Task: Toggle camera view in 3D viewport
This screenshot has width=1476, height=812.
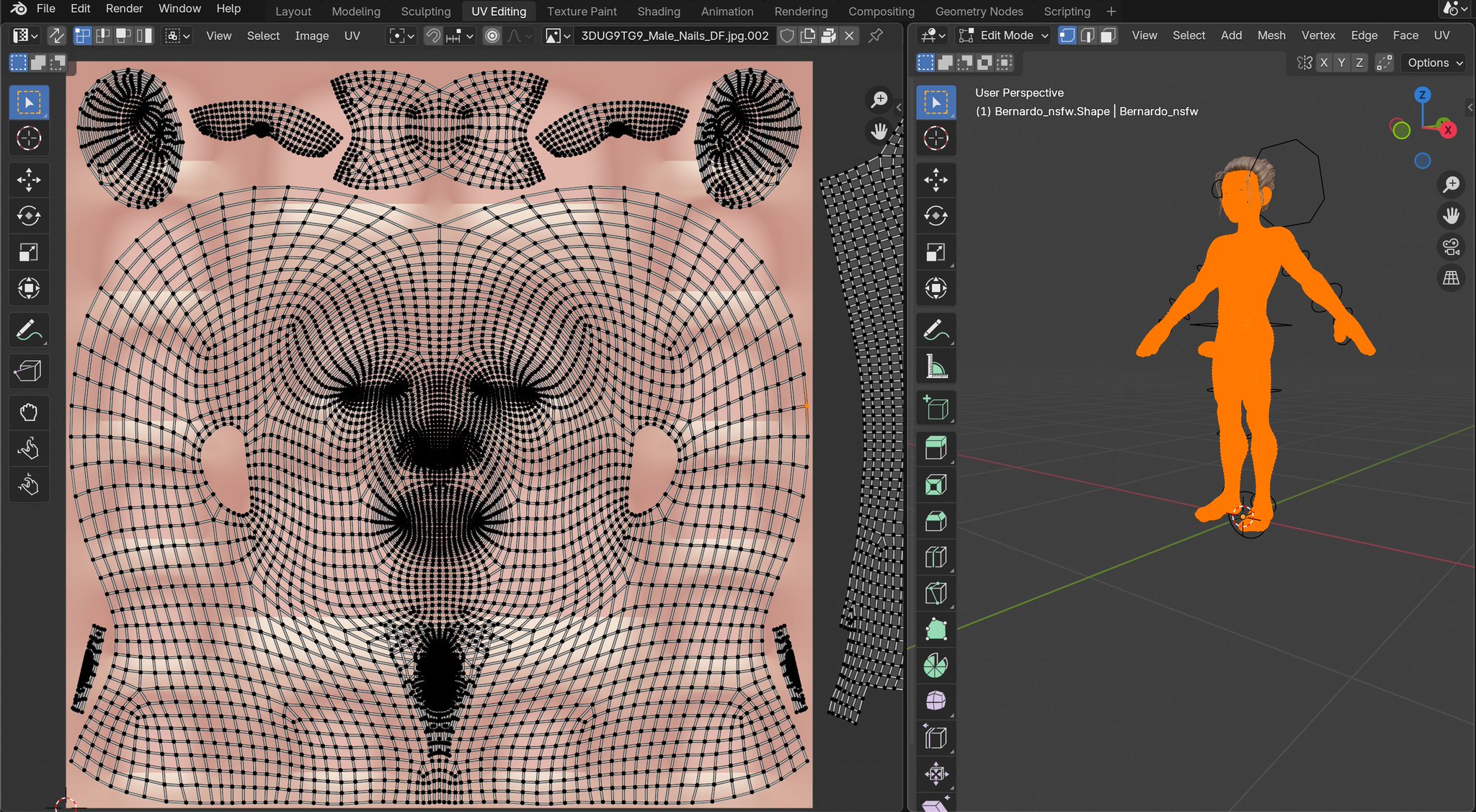Action: 1451,246
